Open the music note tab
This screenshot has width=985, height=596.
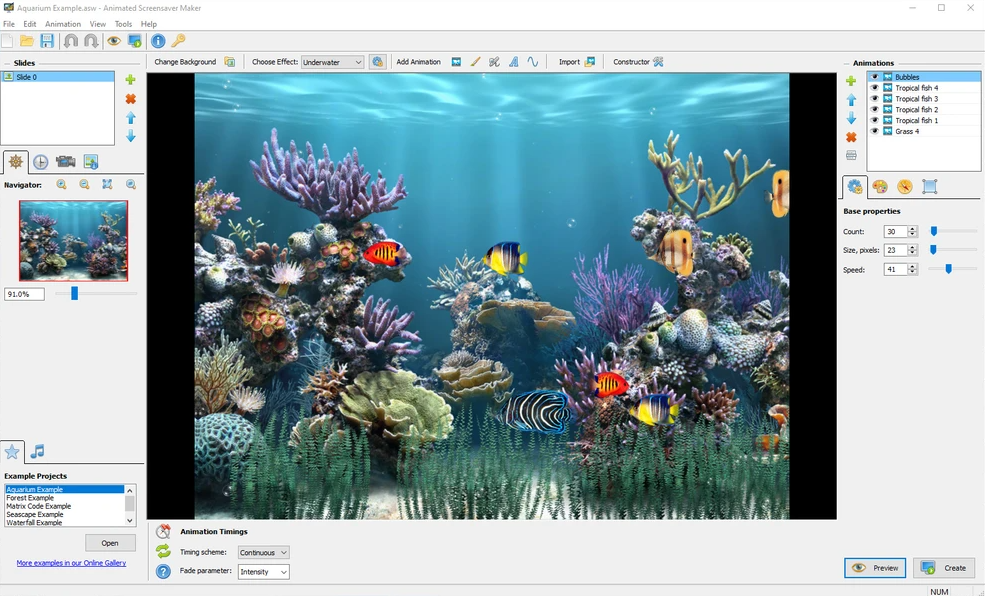pyautogui.click(x=37, y=452)
